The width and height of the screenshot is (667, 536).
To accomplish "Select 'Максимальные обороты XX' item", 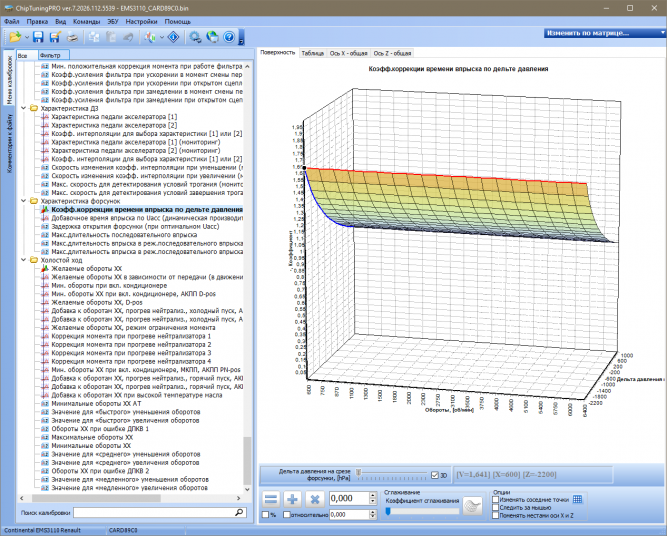I will coord(92,437).
